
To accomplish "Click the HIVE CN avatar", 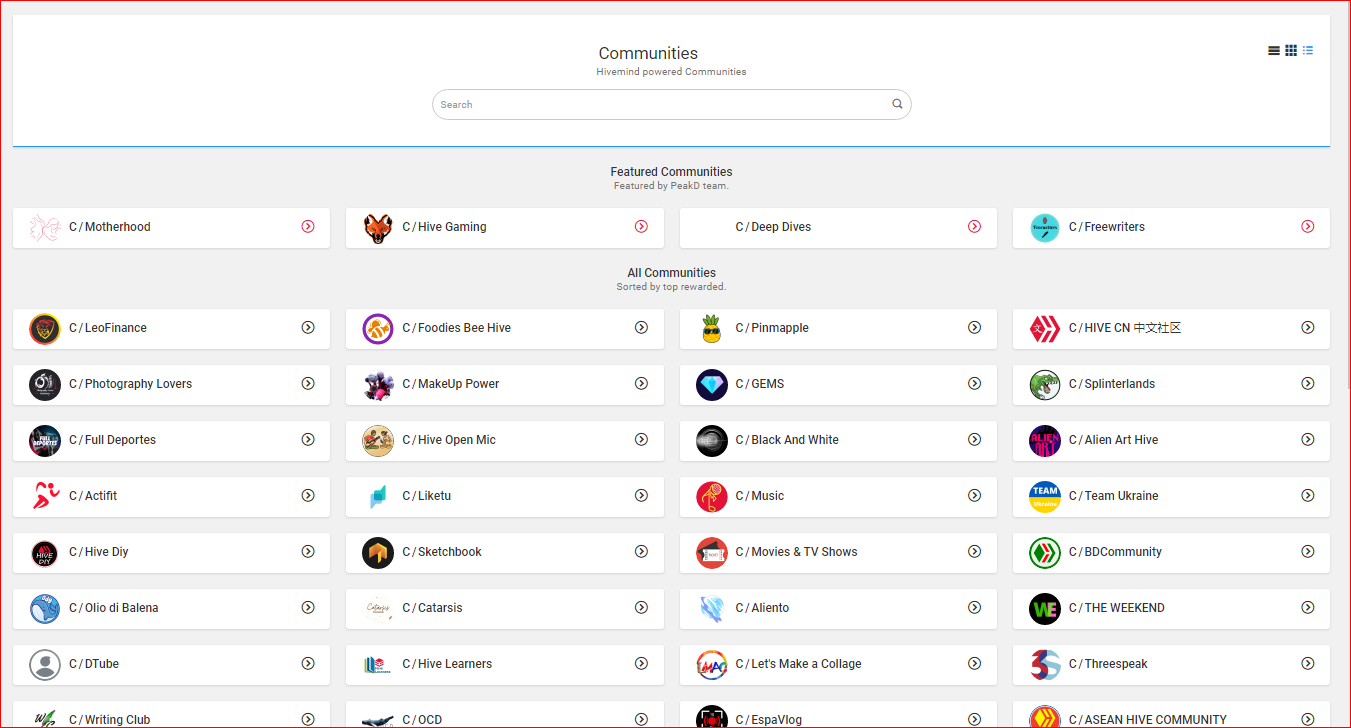I will click(x=1045, y=329).
